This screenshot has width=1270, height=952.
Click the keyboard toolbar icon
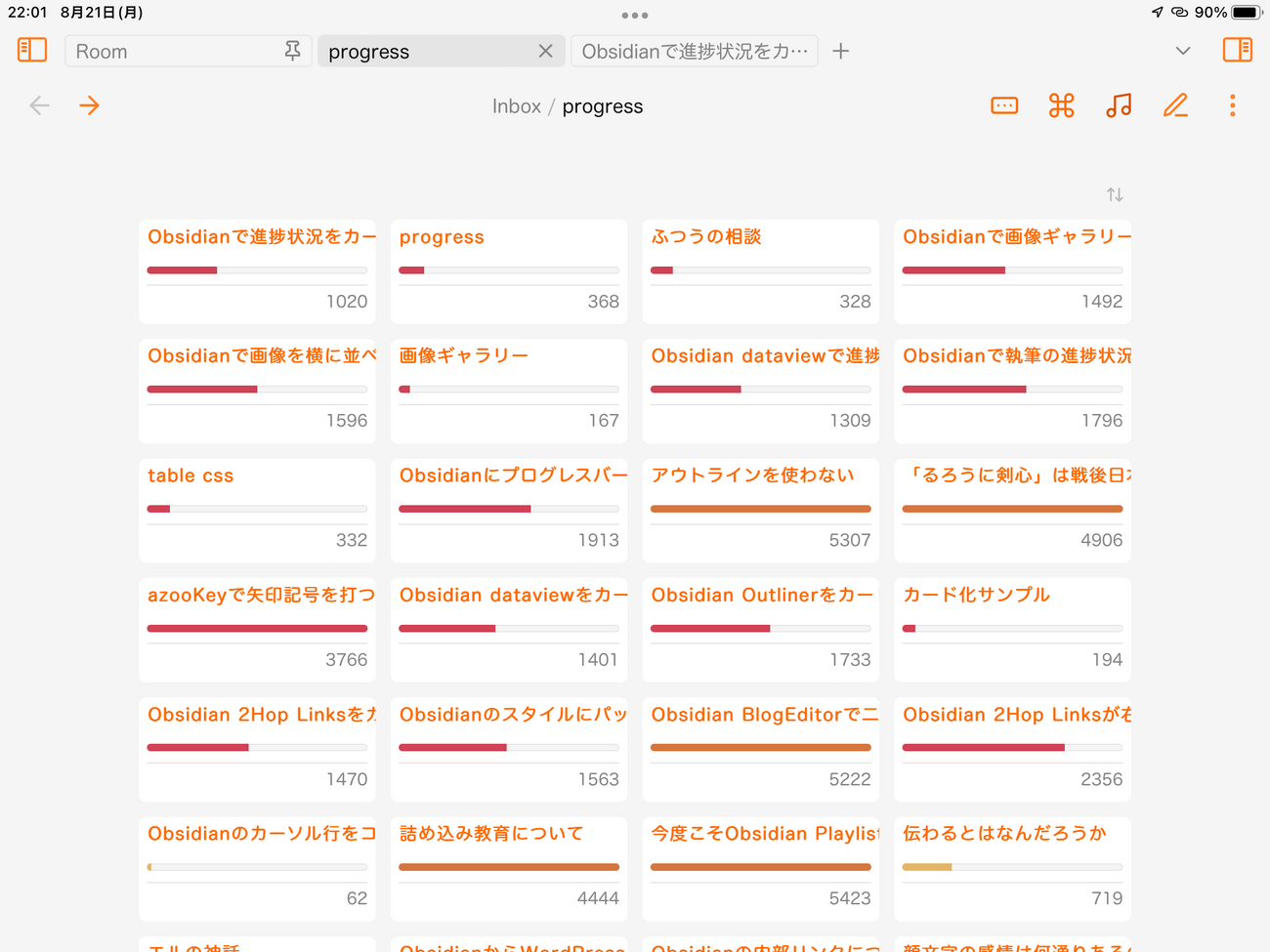(1004, 105)
